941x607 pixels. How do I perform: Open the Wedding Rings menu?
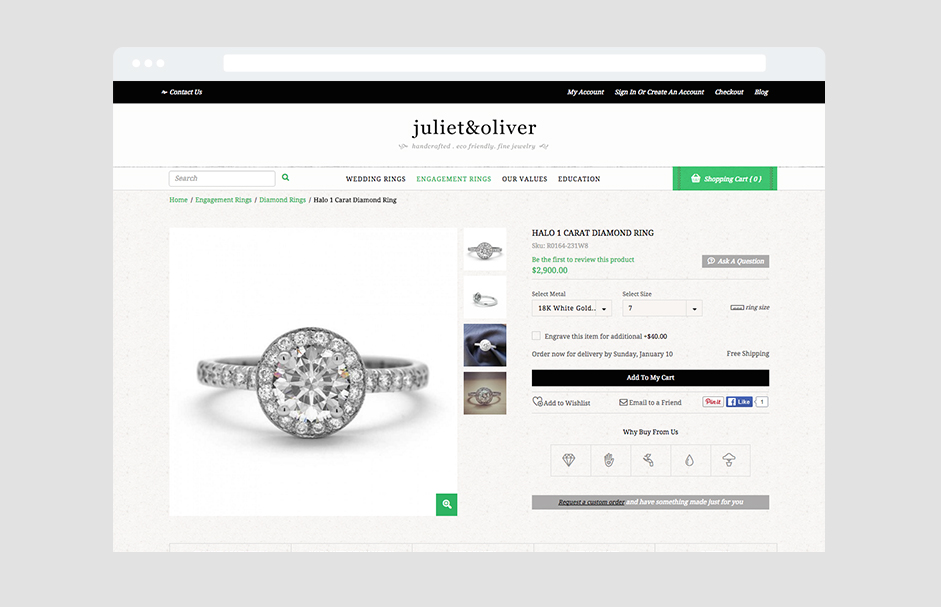coord(376,179)
